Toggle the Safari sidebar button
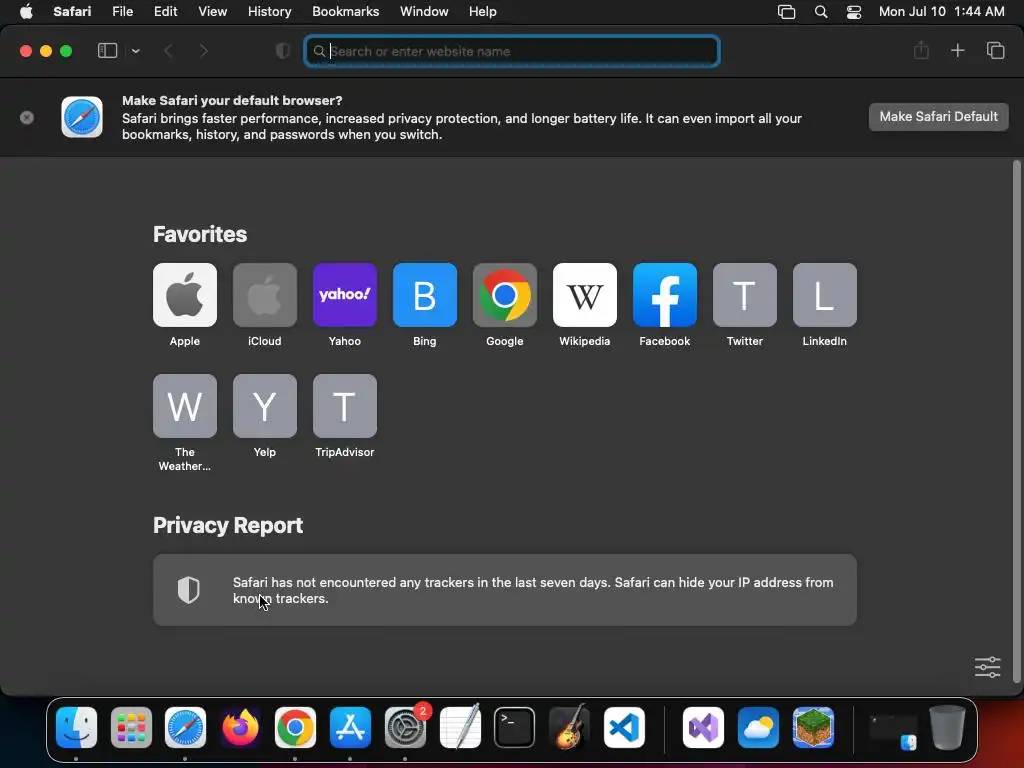This screenshot has height=768, width=1024. [107, 51]
